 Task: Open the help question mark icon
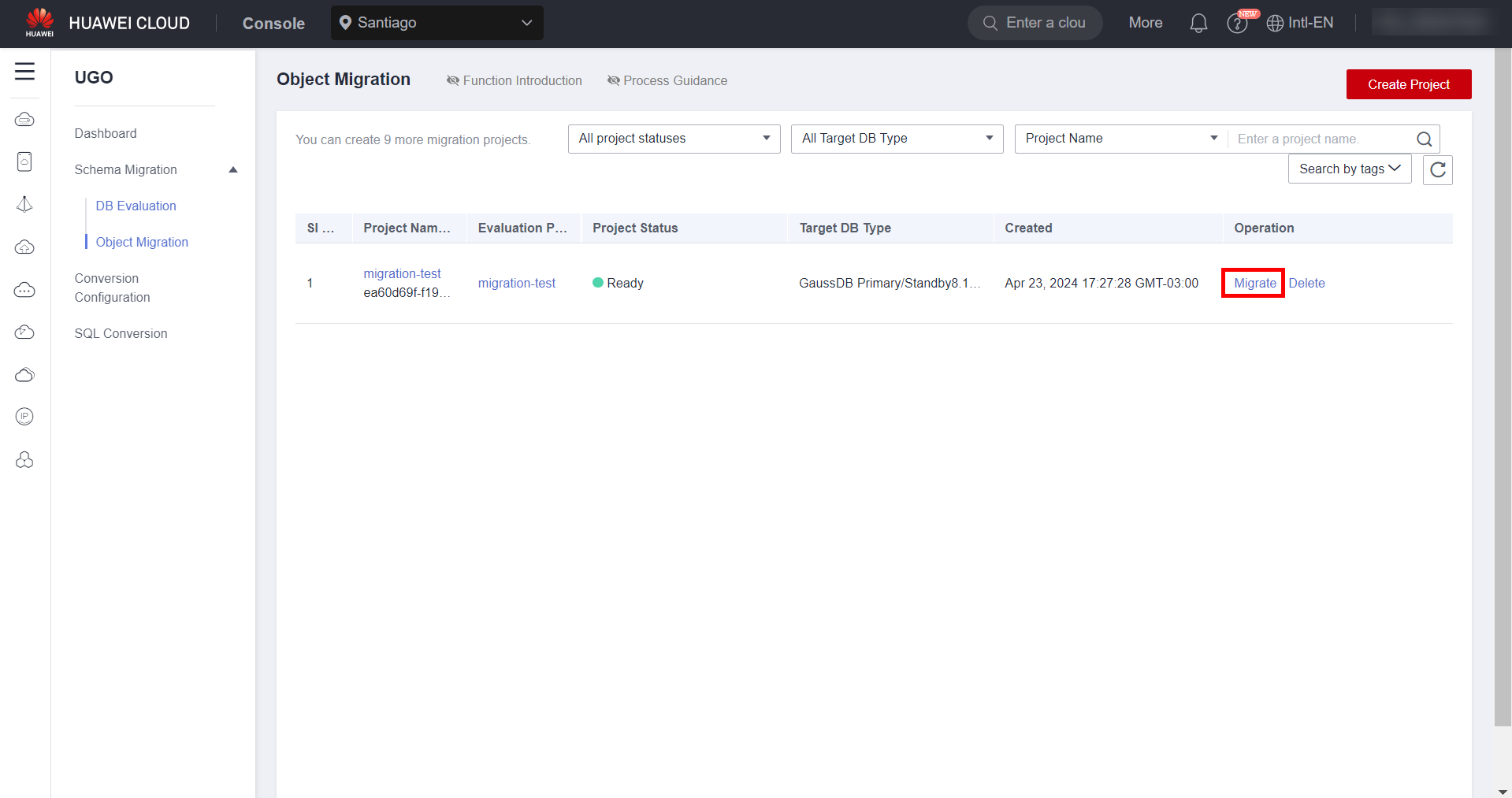click(1237, 24)
